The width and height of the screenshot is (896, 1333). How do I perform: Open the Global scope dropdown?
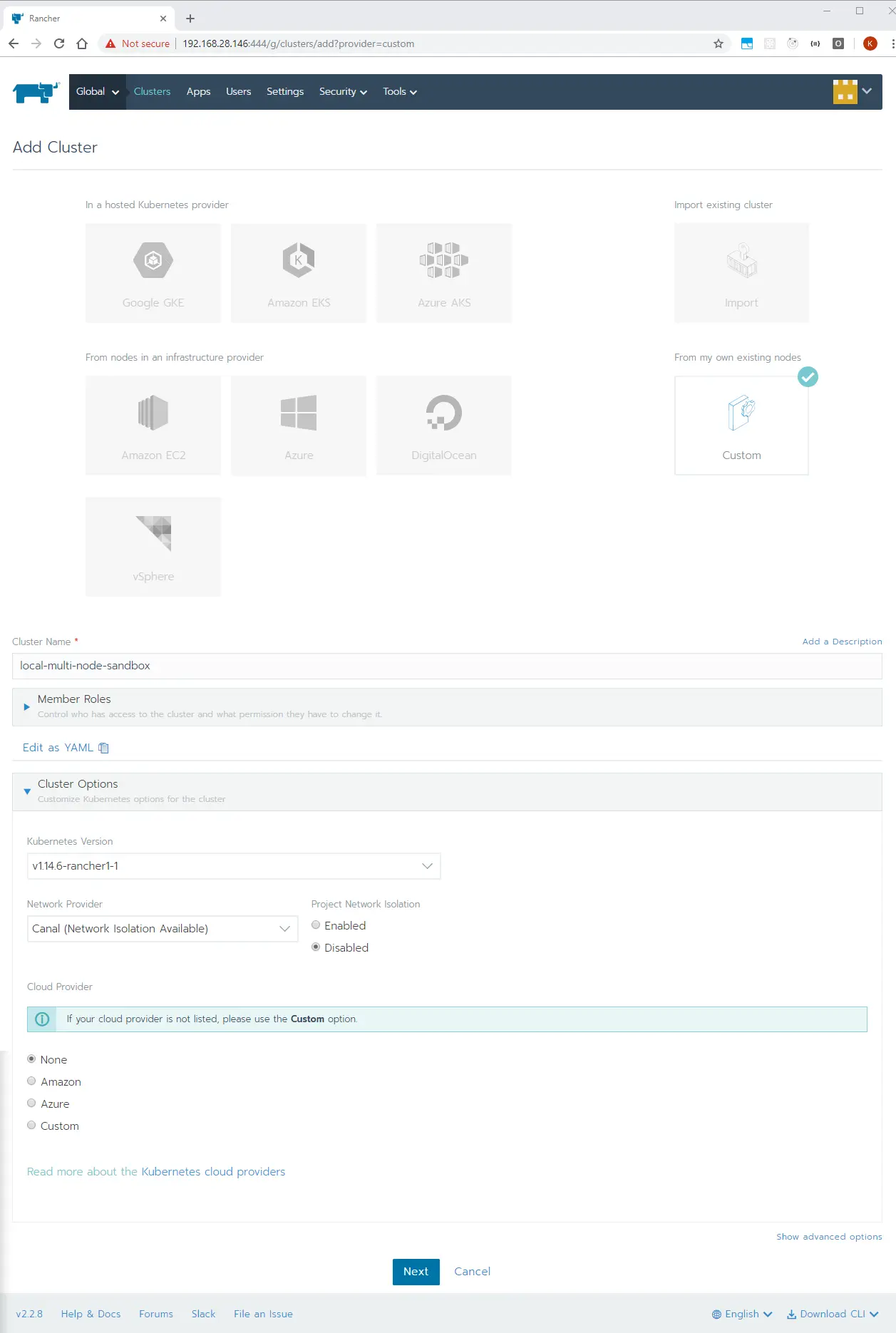pyautogui.click(x=98, y=92)
